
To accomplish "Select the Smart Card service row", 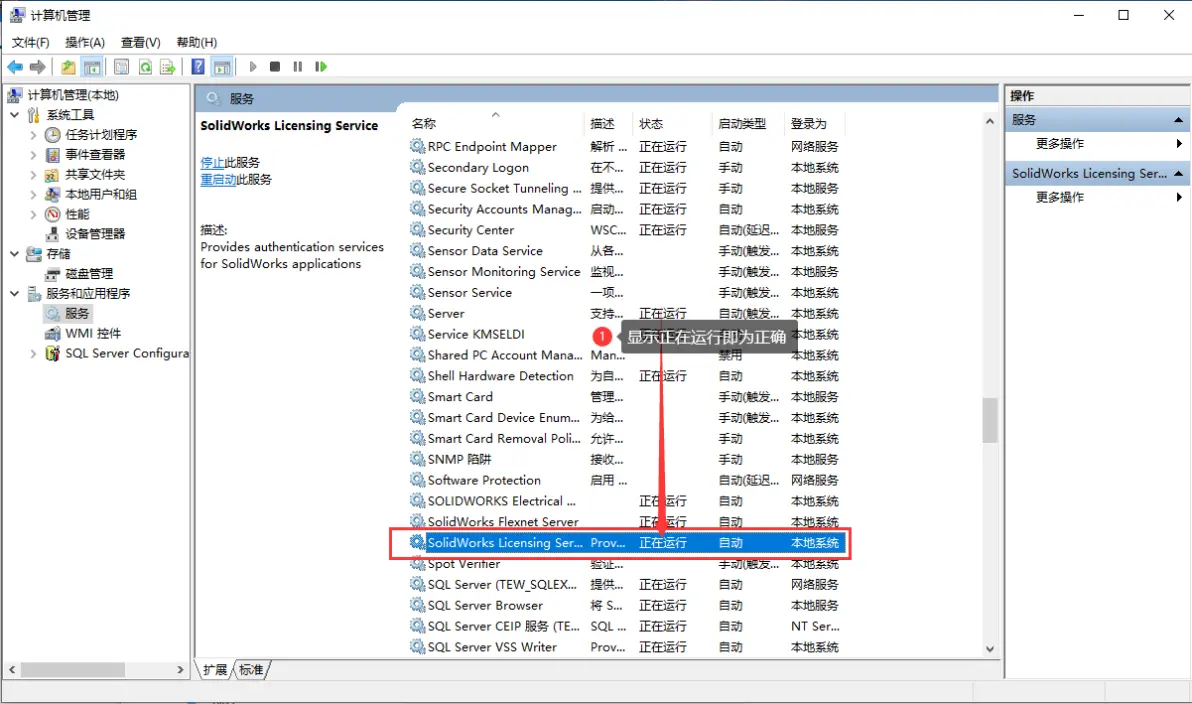I will [x=460, y=397].
